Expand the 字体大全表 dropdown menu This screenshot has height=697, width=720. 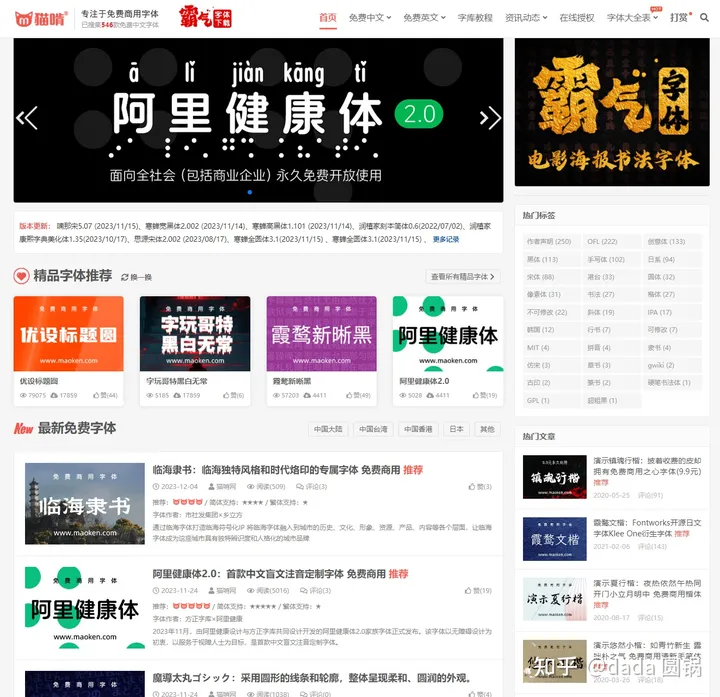click(x=632, y=17)
